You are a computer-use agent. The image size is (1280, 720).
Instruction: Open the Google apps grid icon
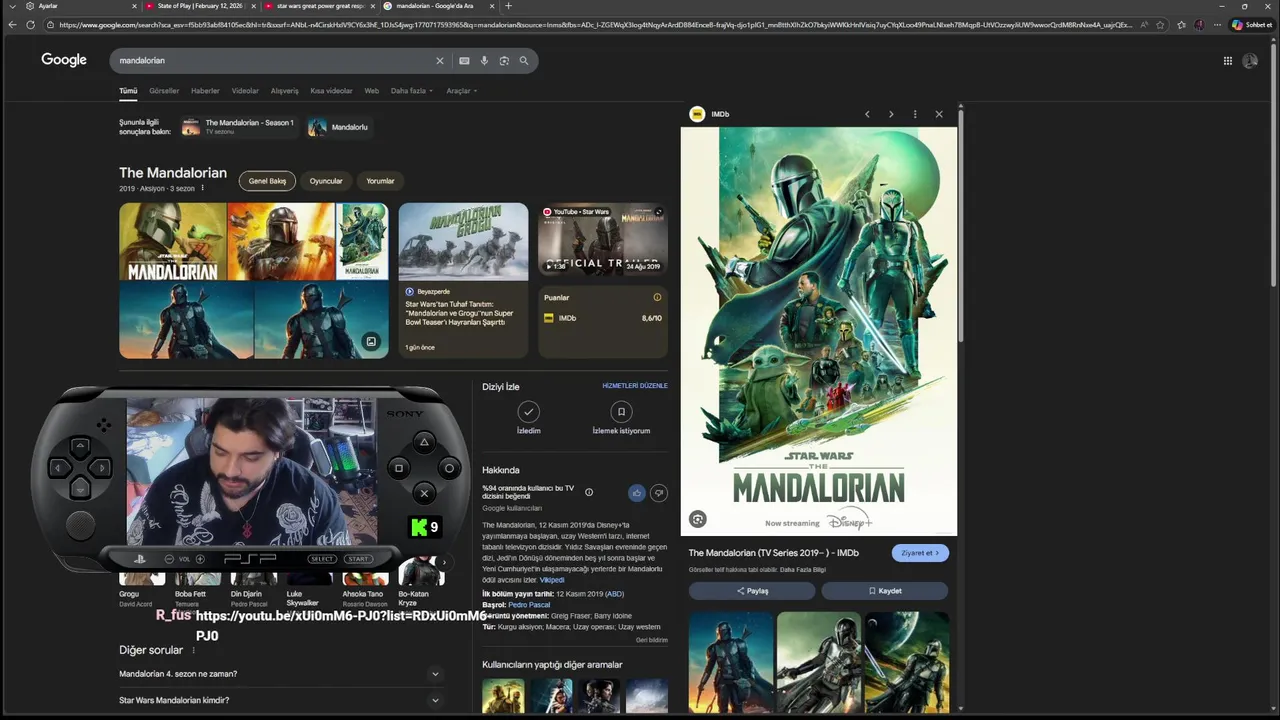pos(1228,61)
